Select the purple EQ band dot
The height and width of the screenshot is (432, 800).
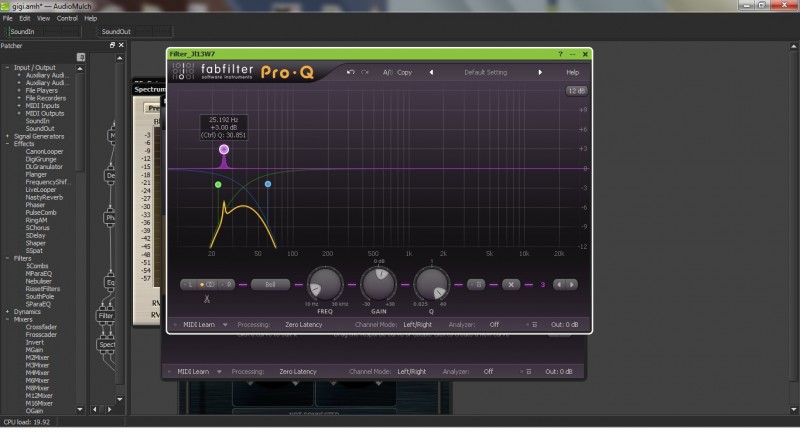[x=224, y=149]
